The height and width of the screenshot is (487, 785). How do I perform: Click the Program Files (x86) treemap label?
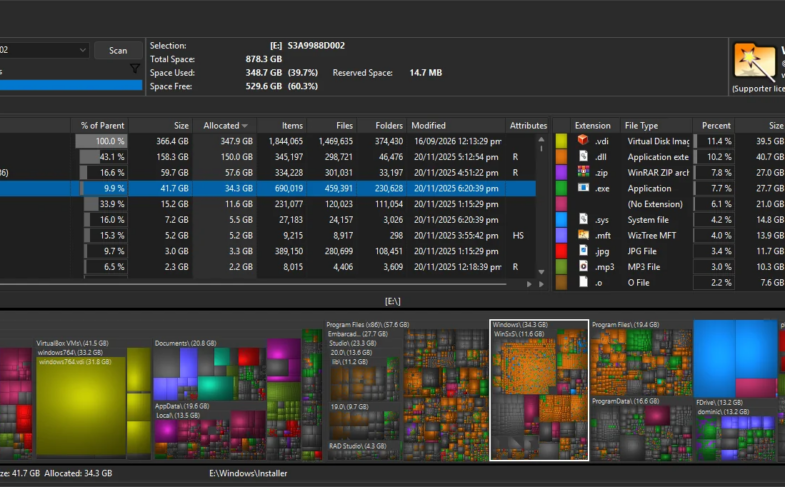[367, 324]
